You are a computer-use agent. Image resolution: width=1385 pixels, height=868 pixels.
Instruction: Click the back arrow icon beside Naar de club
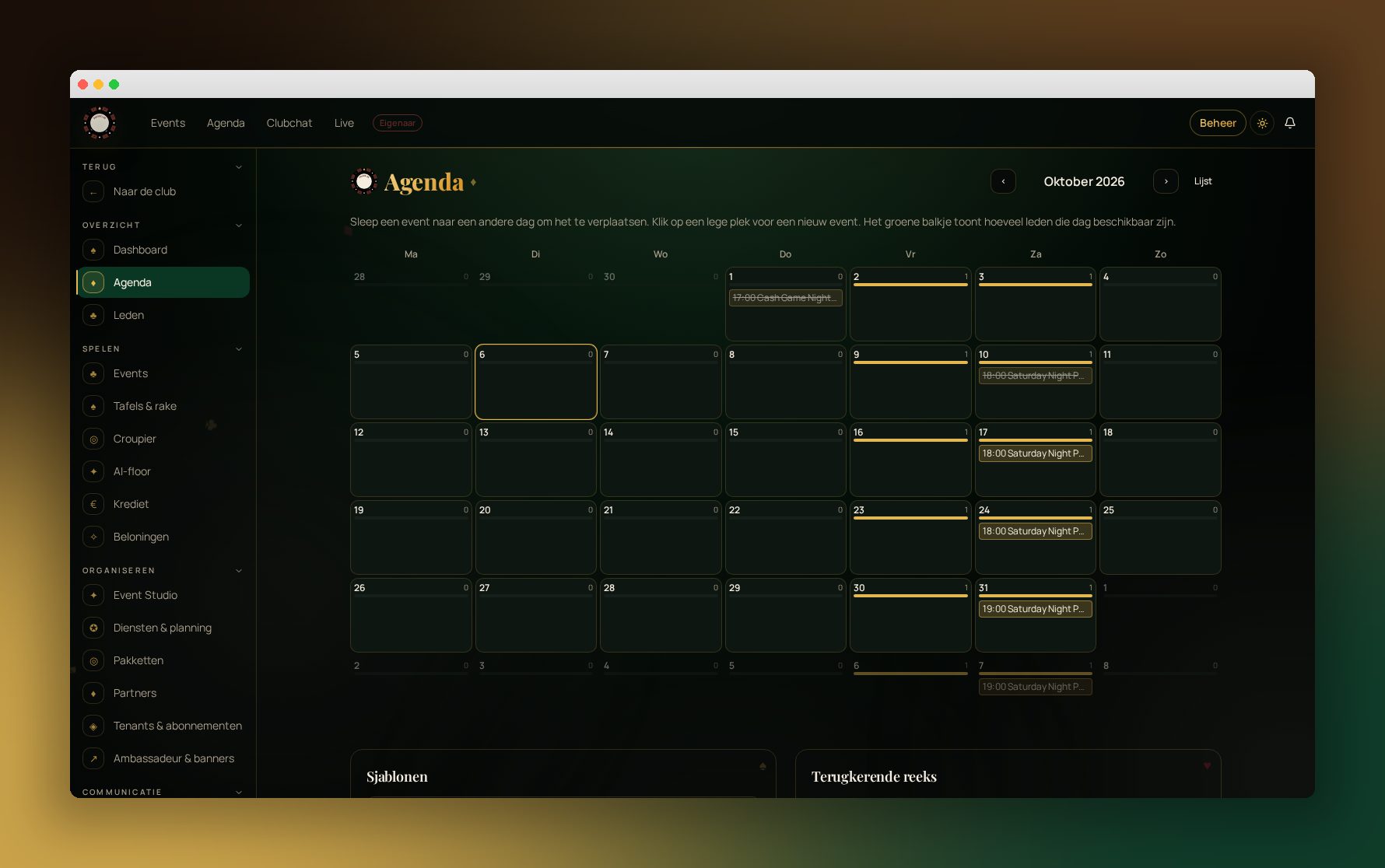[x=93, y=191]
